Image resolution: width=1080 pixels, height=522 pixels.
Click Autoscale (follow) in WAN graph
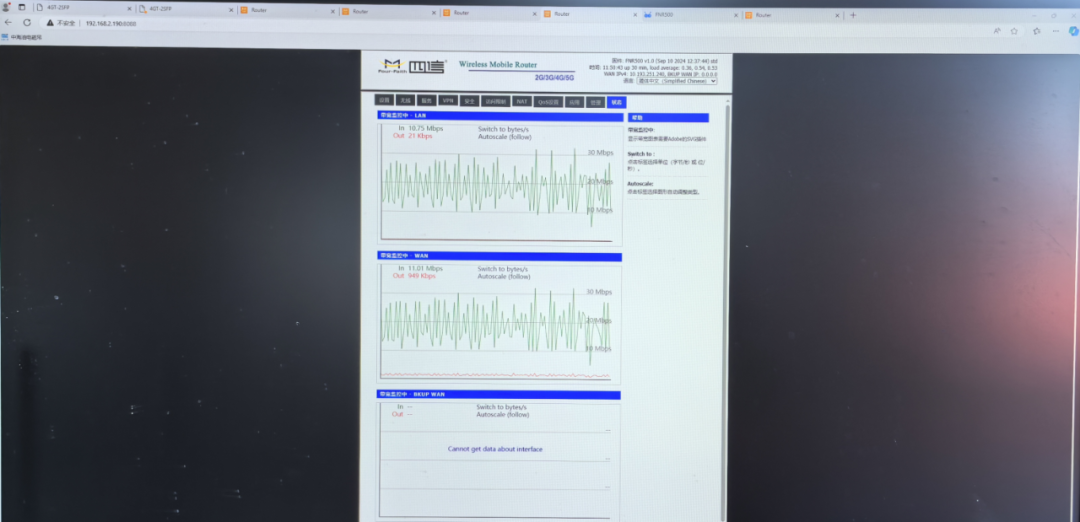504,276
